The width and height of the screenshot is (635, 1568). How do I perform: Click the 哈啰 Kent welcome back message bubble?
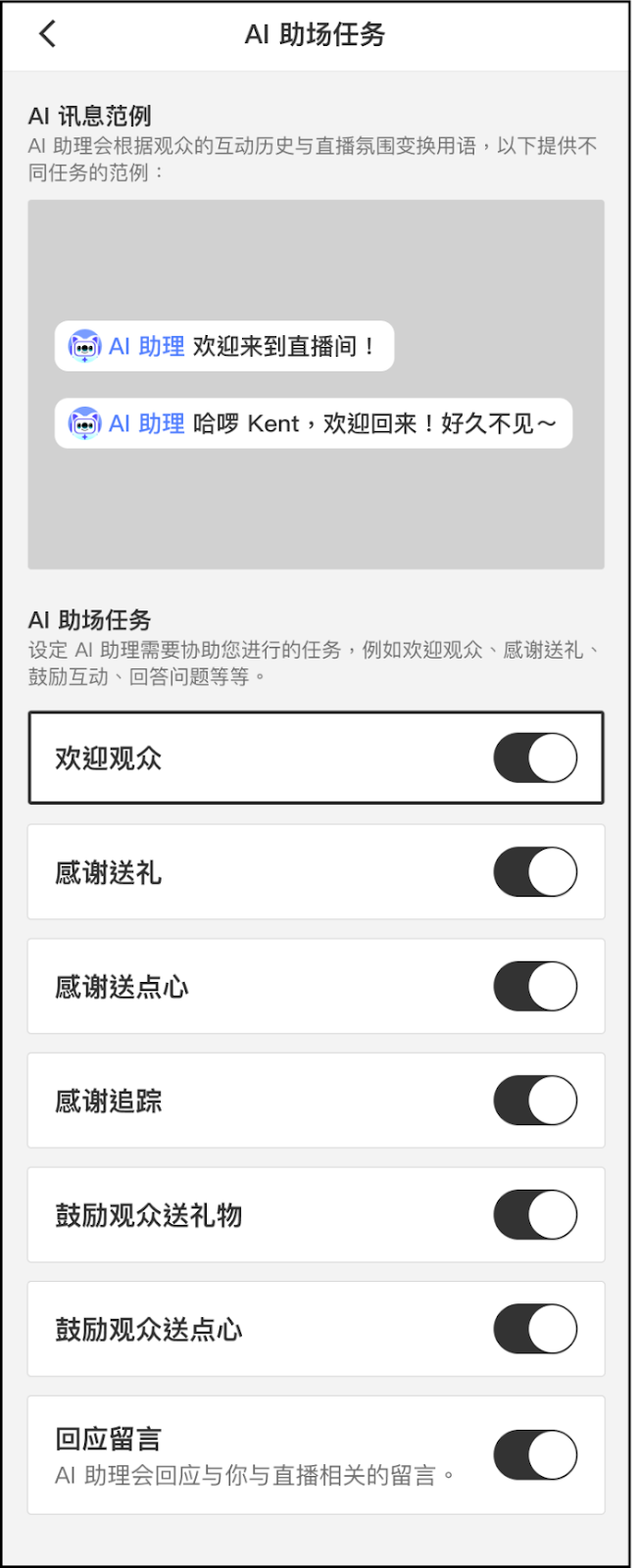(x=314, y=423)
